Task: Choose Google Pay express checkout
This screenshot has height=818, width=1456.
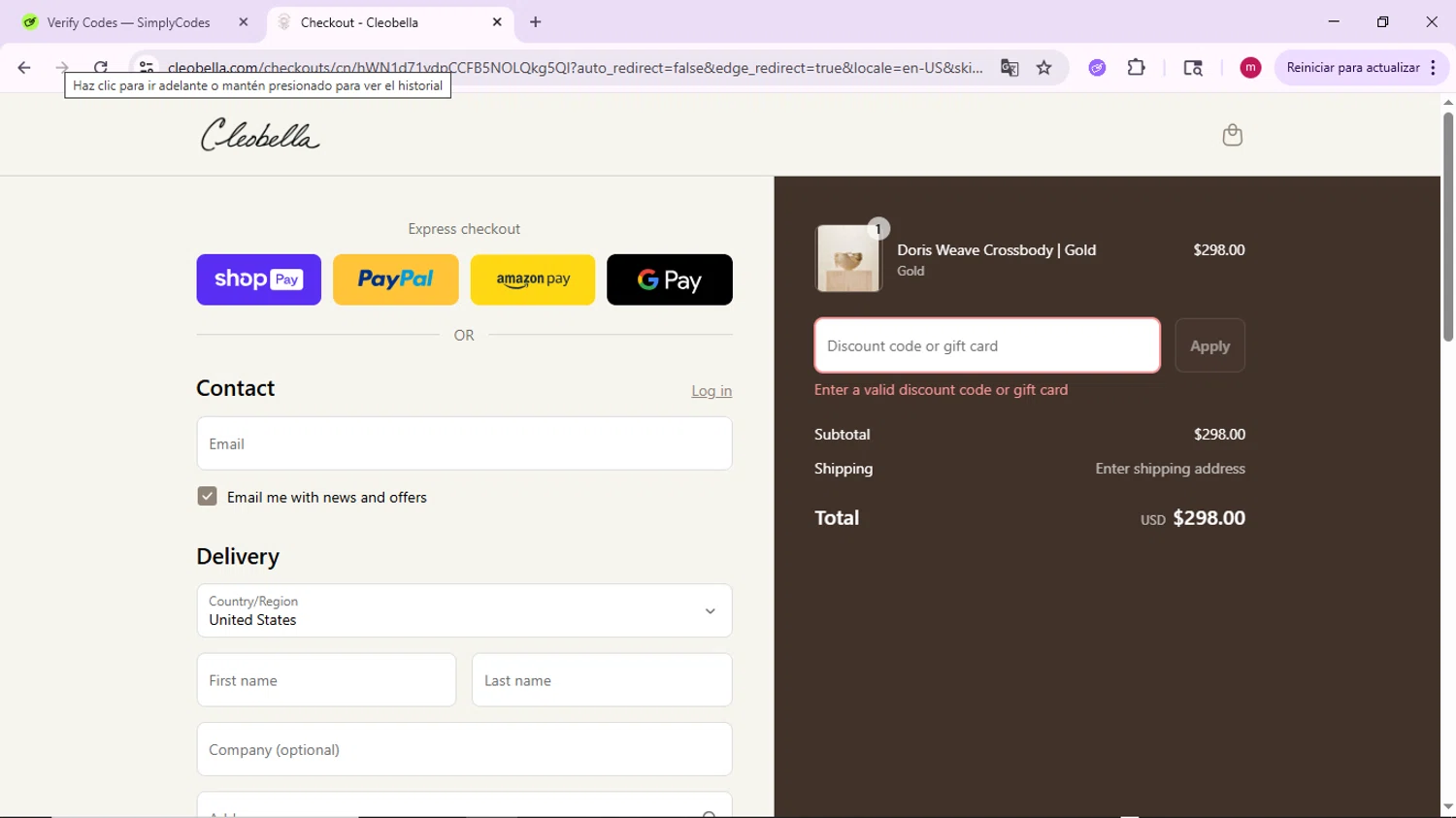Action: pos(670,279)
